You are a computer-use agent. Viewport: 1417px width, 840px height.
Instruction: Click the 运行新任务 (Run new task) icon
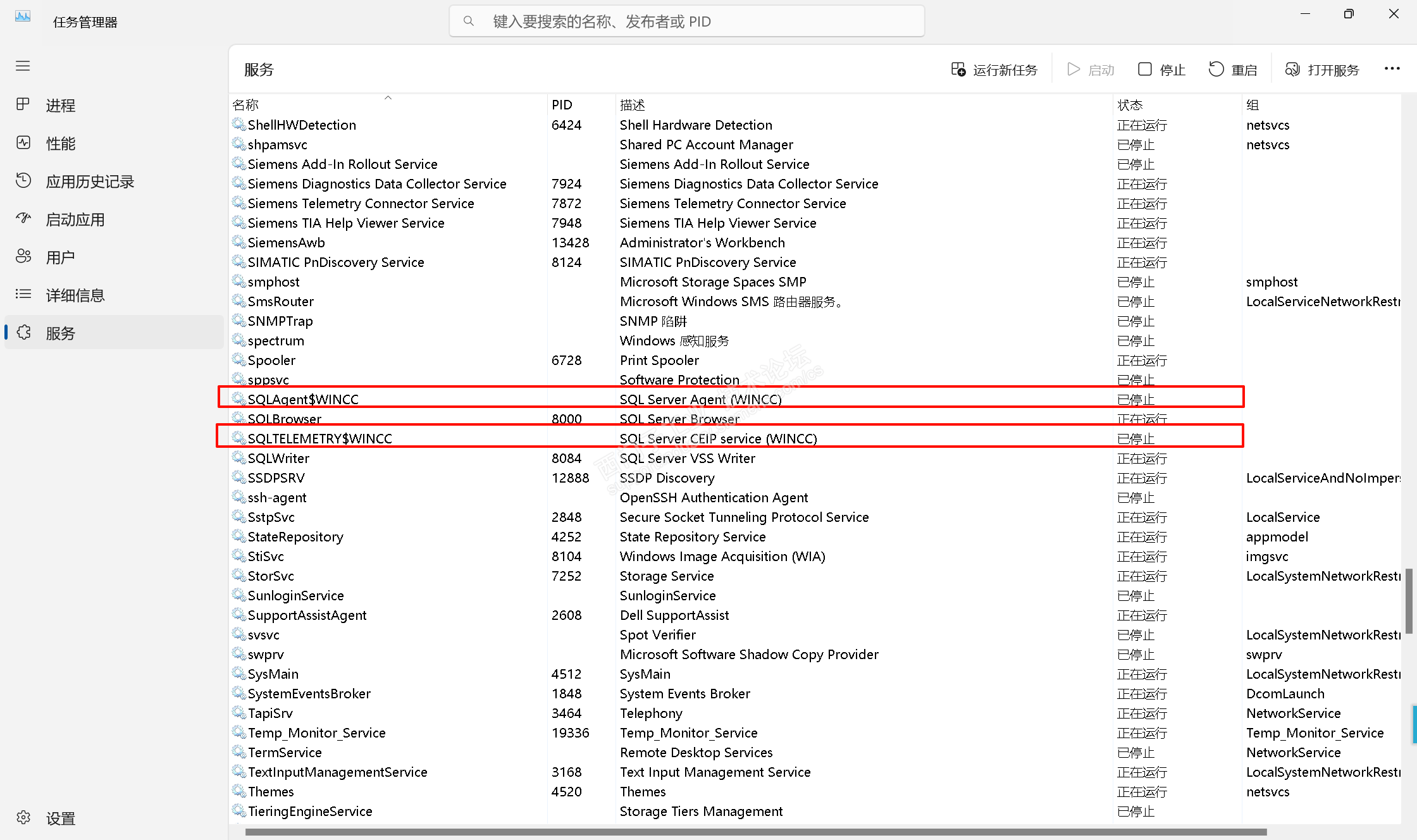[x=958, y=70]
